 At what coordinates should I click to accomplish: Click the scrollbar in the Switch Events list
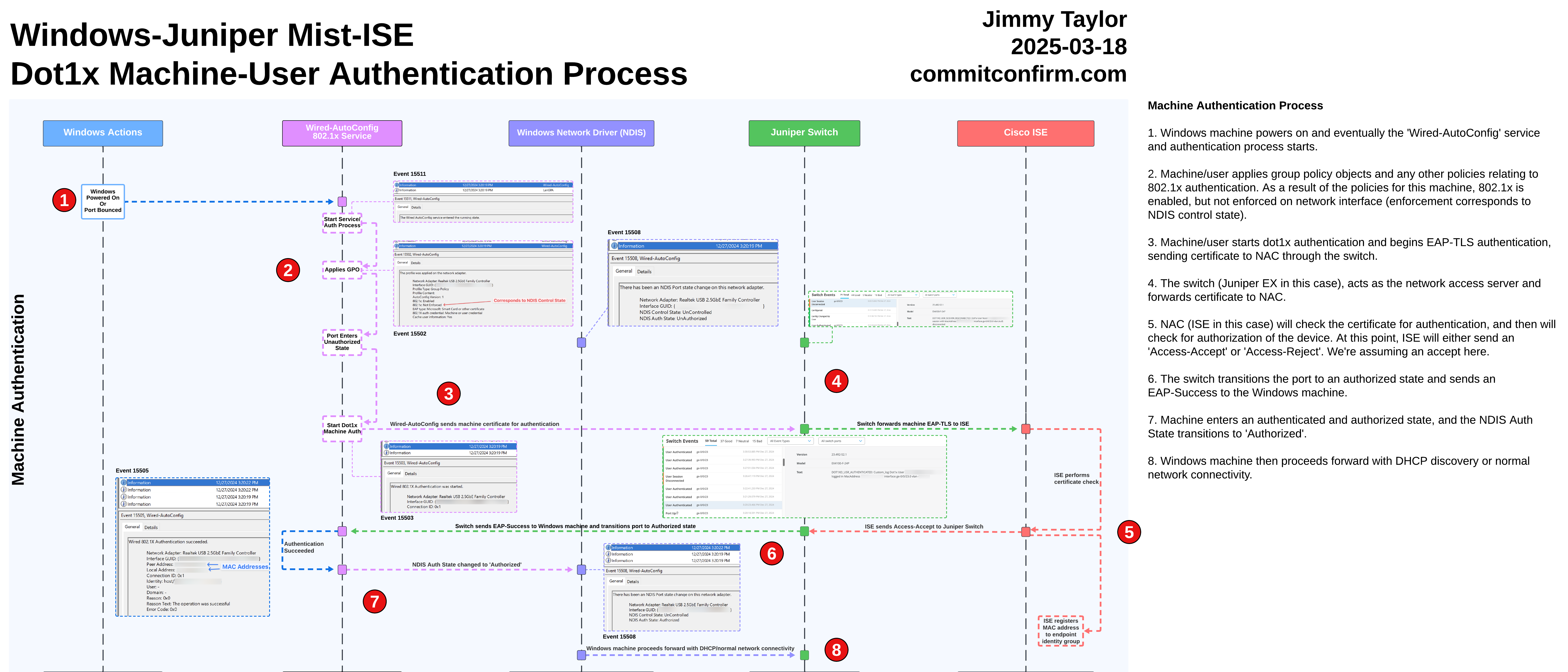click(784, 463)
